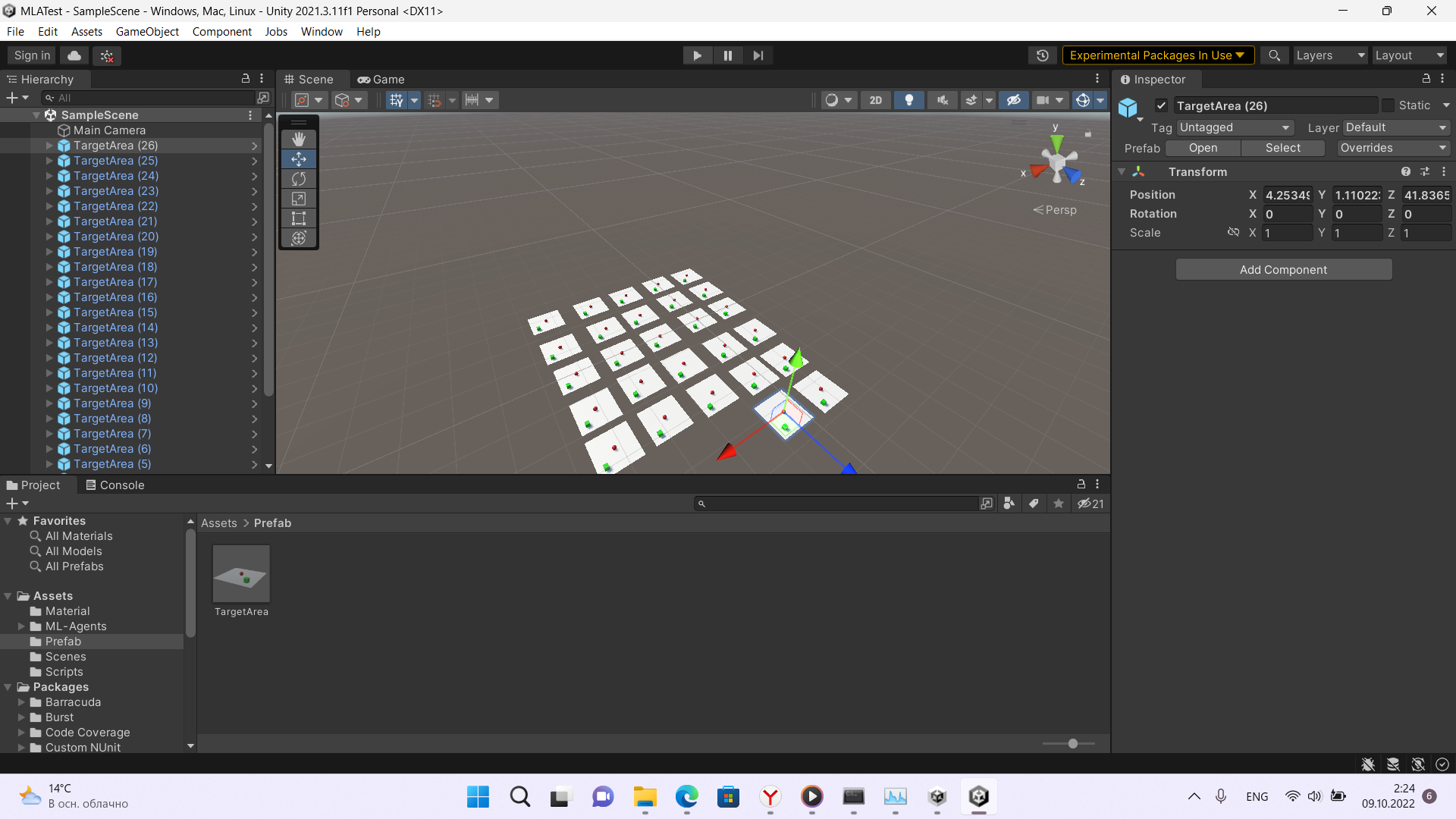Click the Project icon size slider

point(1069,744)
